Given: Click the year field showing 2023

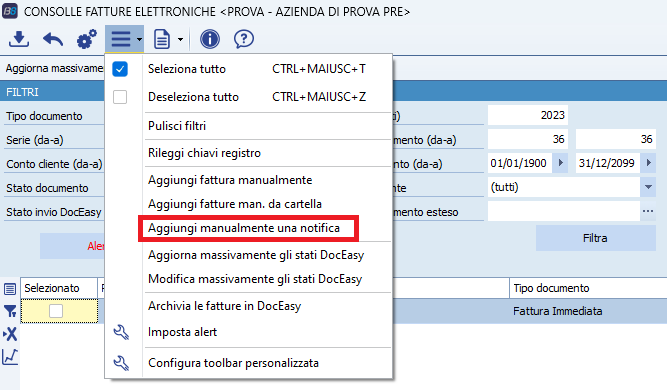Looking at the screenshot, I should [x=527, y=115].
